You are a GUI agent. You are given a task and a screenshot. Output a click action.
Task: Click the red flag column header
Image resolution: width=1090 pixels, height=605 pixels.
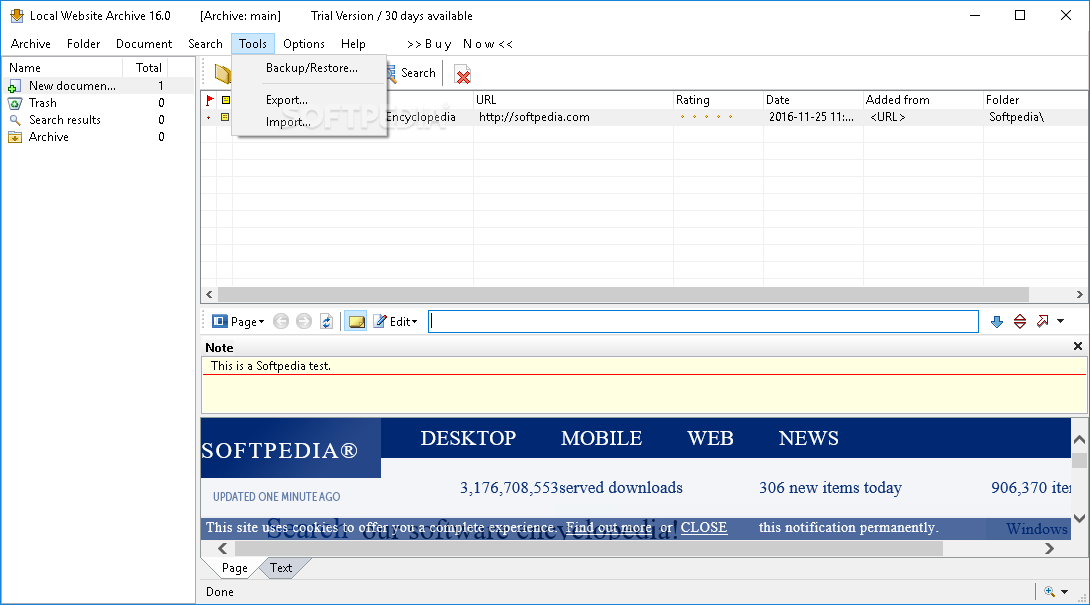(x=210, y=100)
